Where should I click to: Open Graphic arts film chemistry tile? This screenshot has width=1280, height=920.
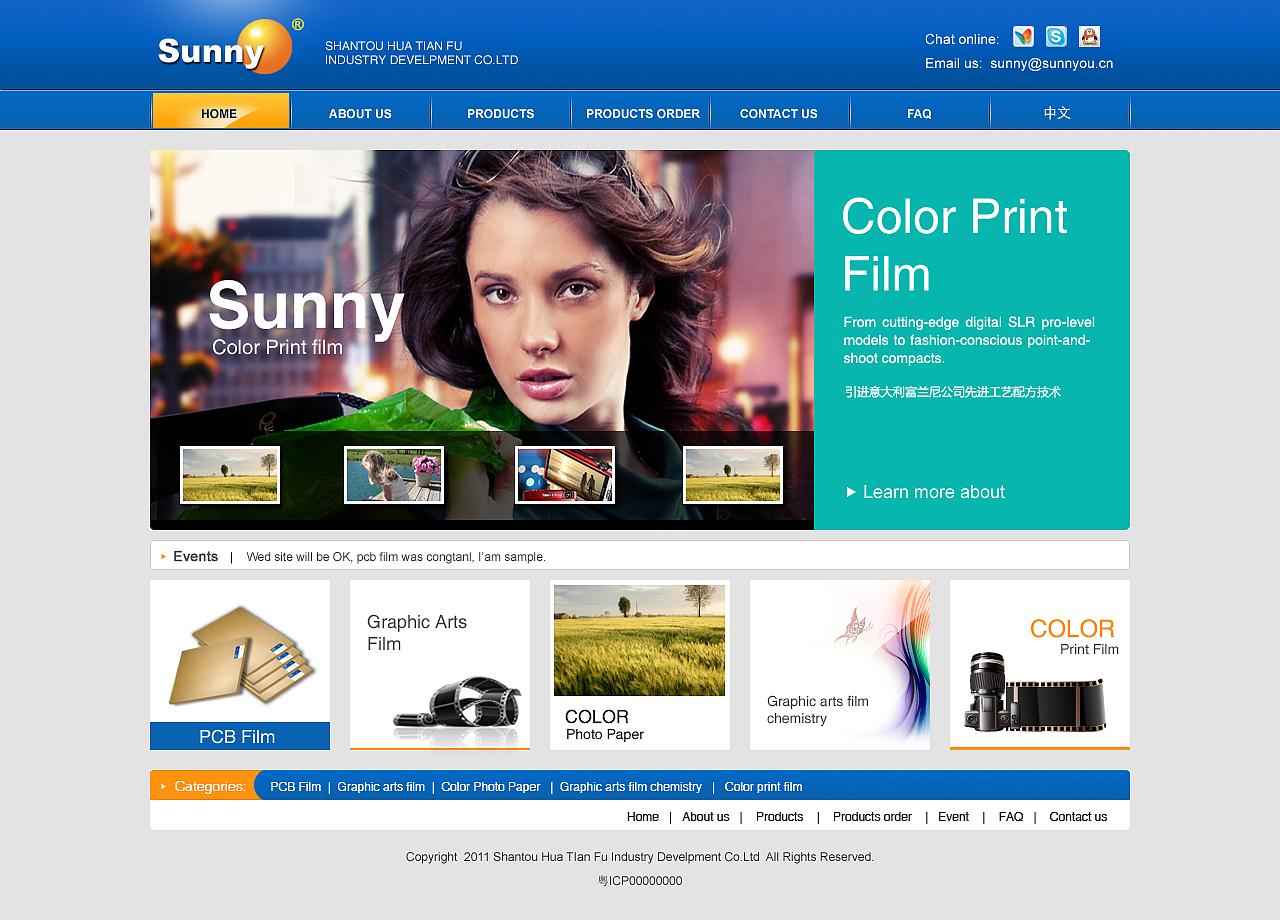(x=840, y=665)
